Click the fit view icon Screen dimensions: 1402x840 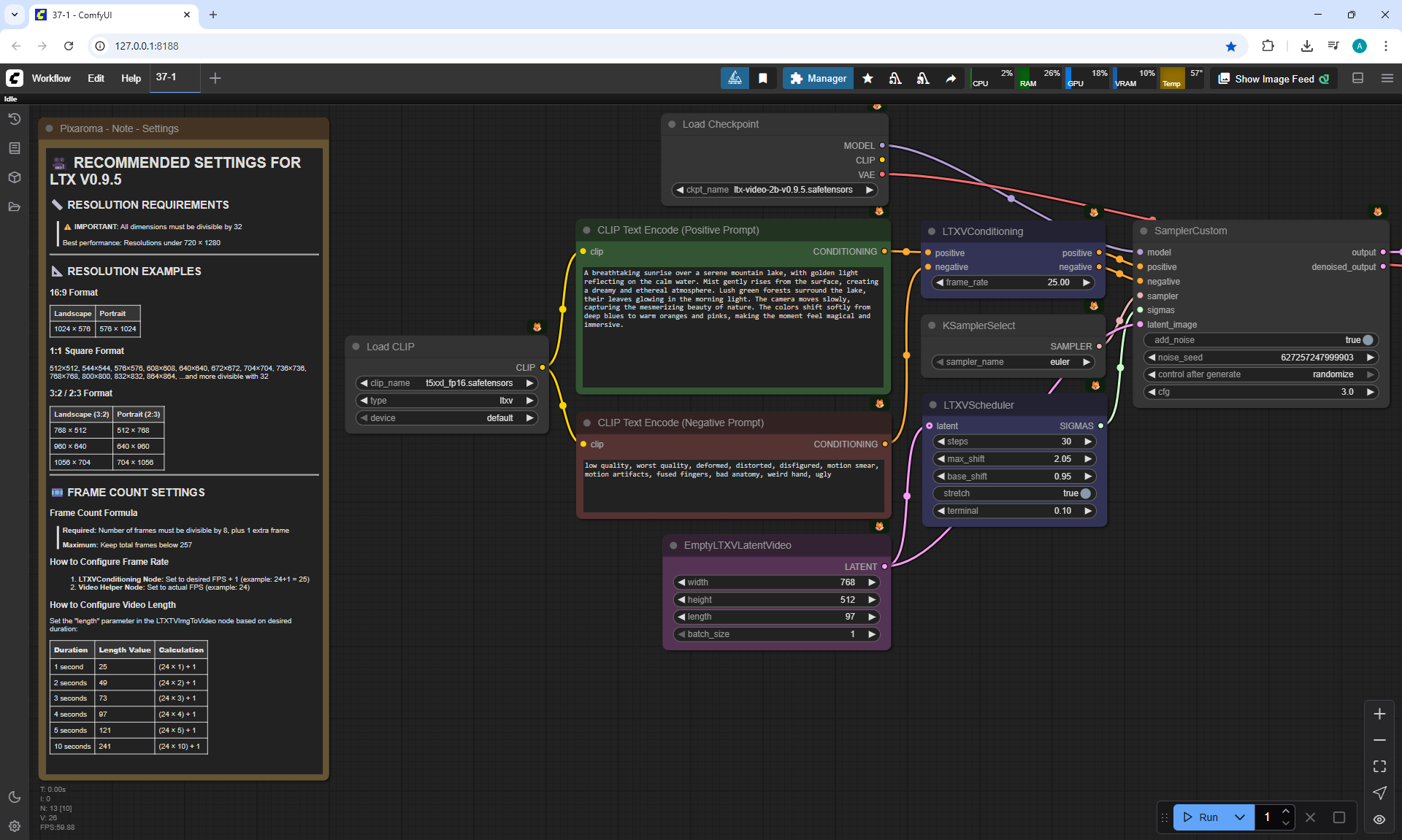coord(1379,766)
